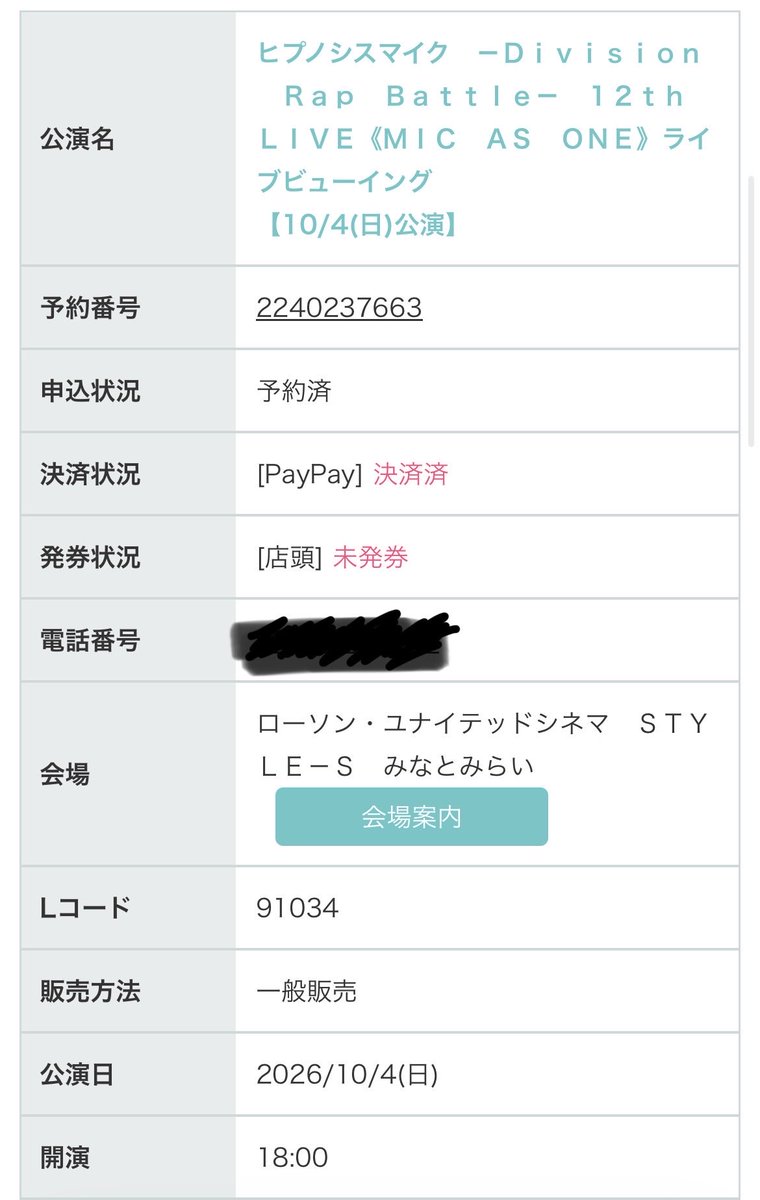760x1200 pixels.
Task: Select the venue name ローソン・ユナイテッドシネマ text
Action: pyautogui.click(x=432, y=724)
